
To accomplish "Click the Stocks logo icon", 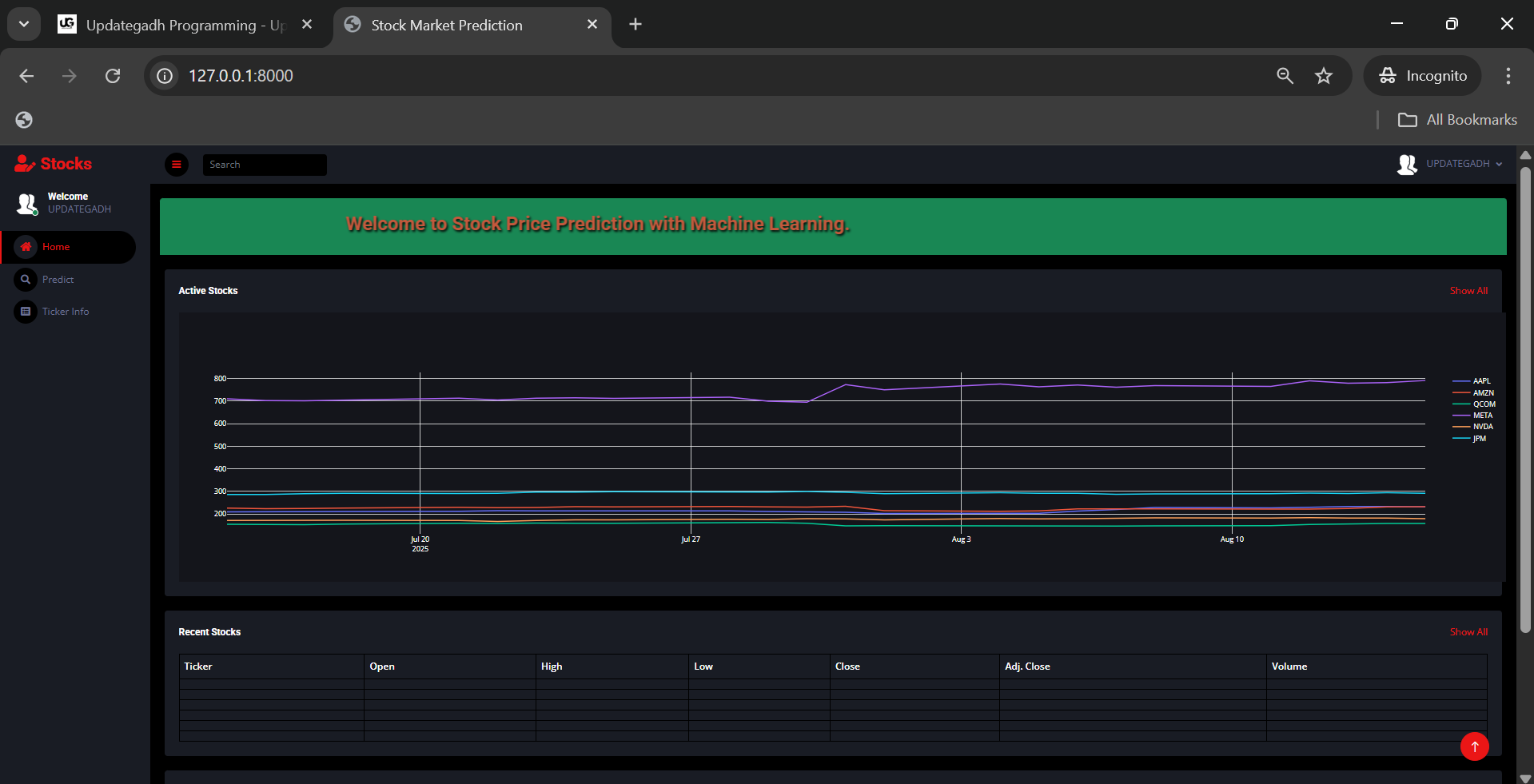I will (25, 164).
